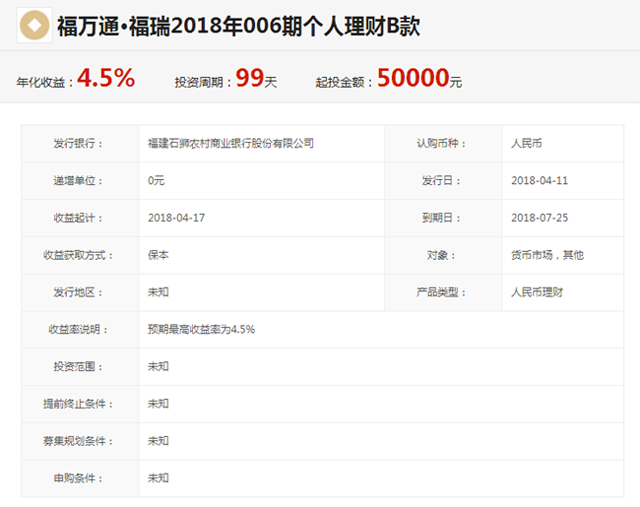
Task: Click the 收益率说明 label cell
Action: click(80, 329)
